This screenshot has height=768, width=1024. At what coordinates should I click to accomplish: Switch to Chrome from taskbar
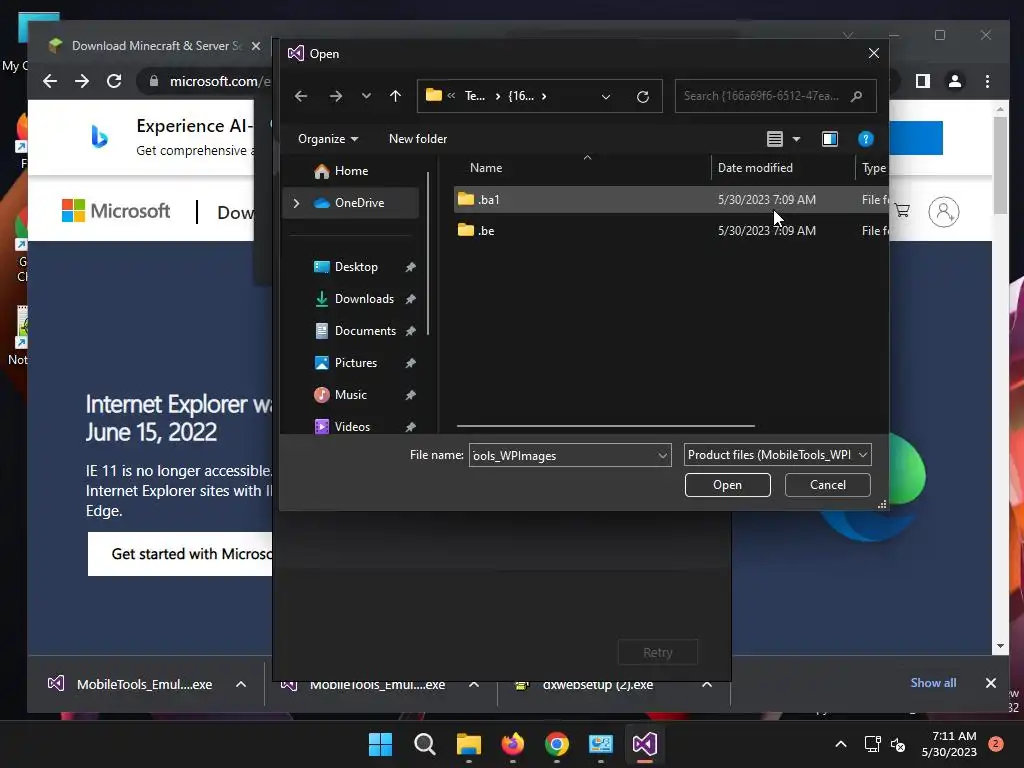click(x=556, y=744)
